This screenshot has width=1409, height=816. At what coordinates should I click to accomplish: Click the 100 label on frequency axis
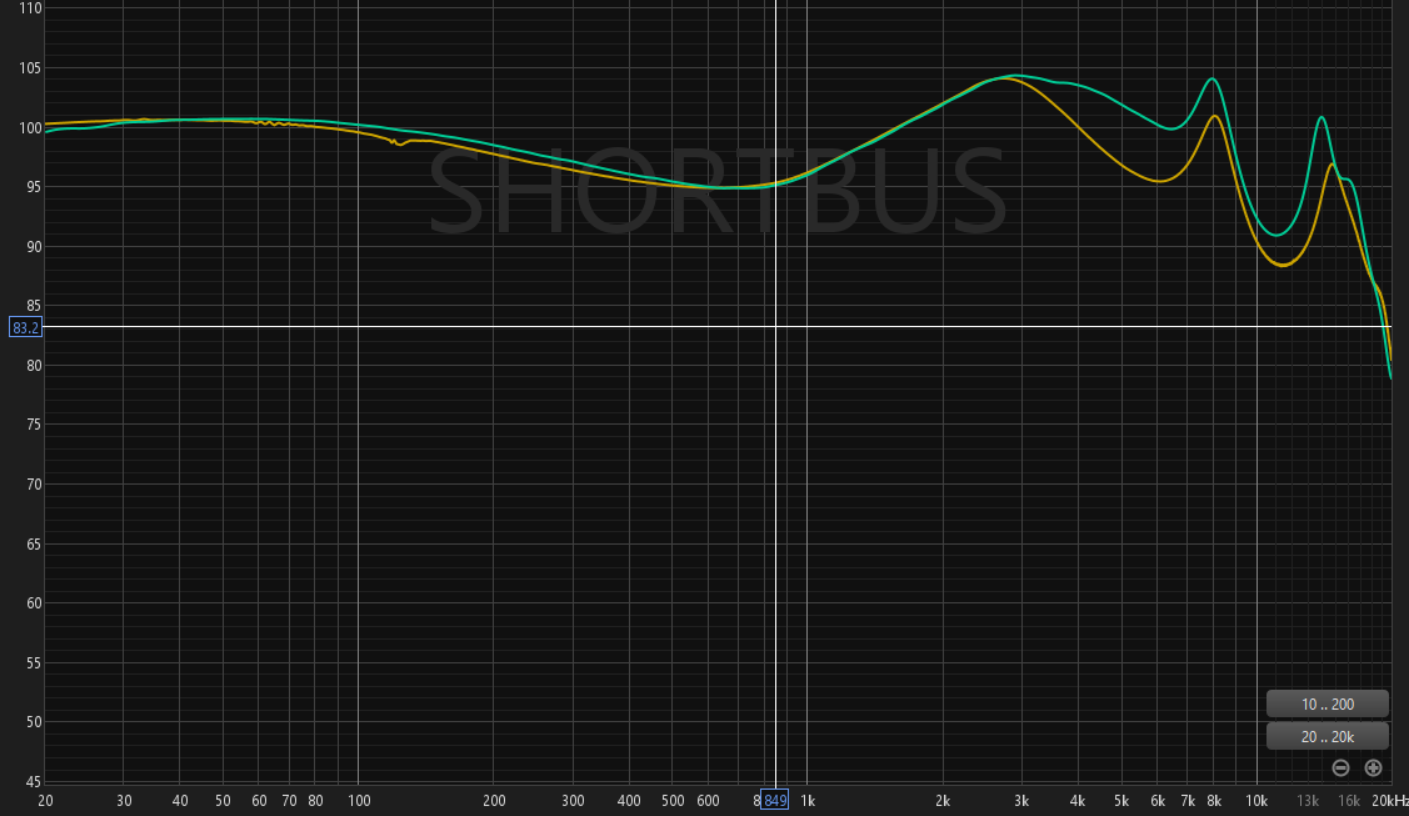[x=358, y=800]
